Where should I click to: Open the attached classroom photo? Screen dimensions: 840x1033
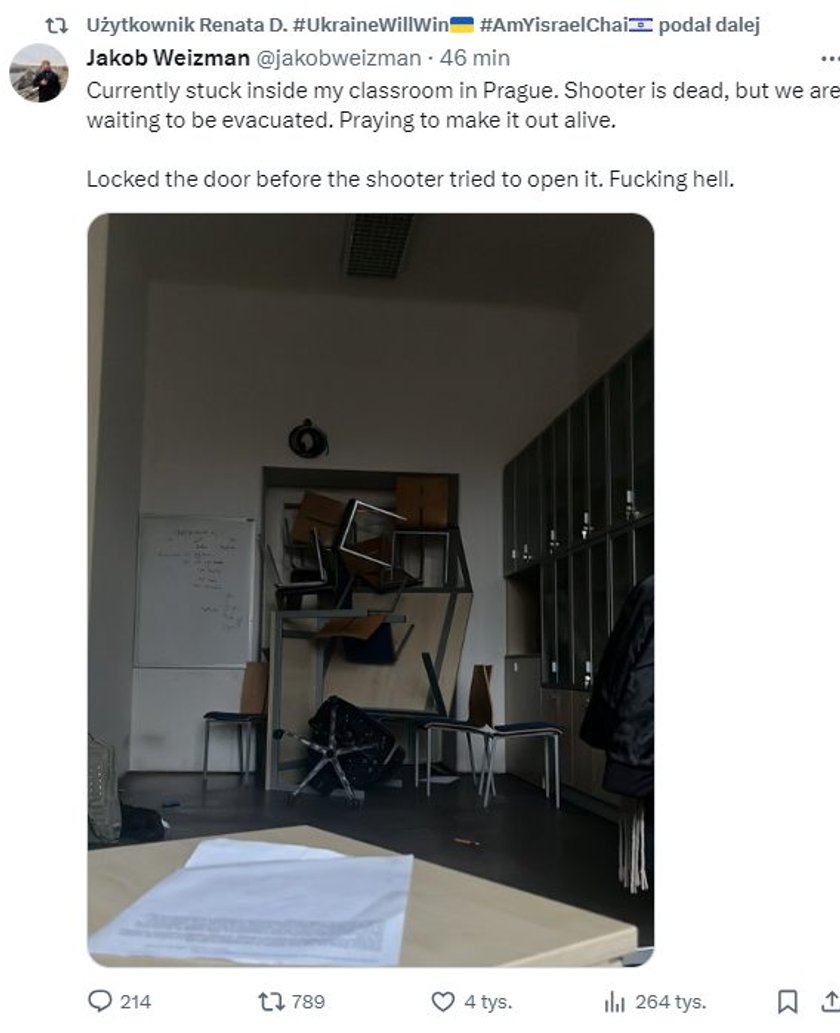371,590
